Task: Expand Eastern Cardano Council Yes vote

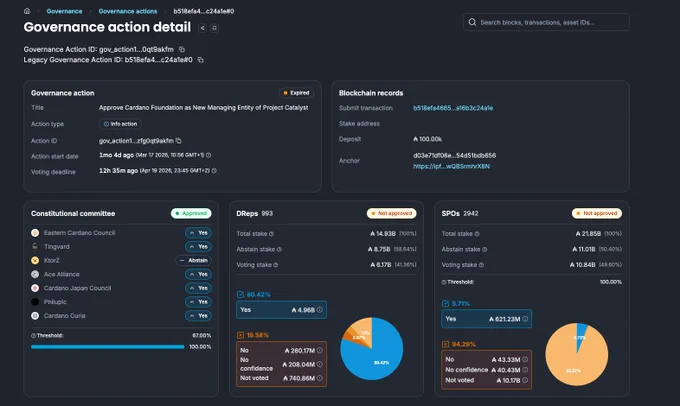Action: 198,233
